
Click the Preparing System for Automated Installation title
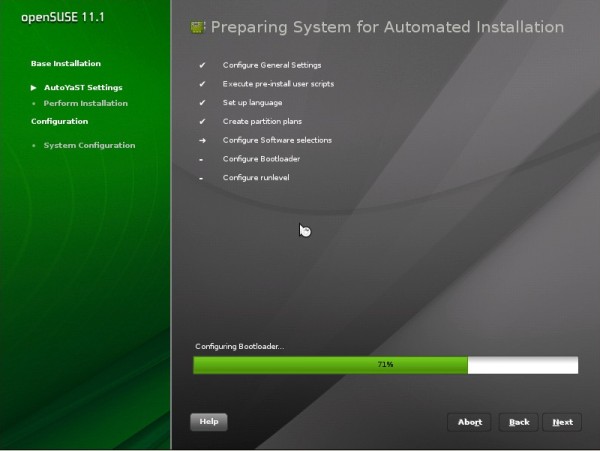tap(387, 27)
